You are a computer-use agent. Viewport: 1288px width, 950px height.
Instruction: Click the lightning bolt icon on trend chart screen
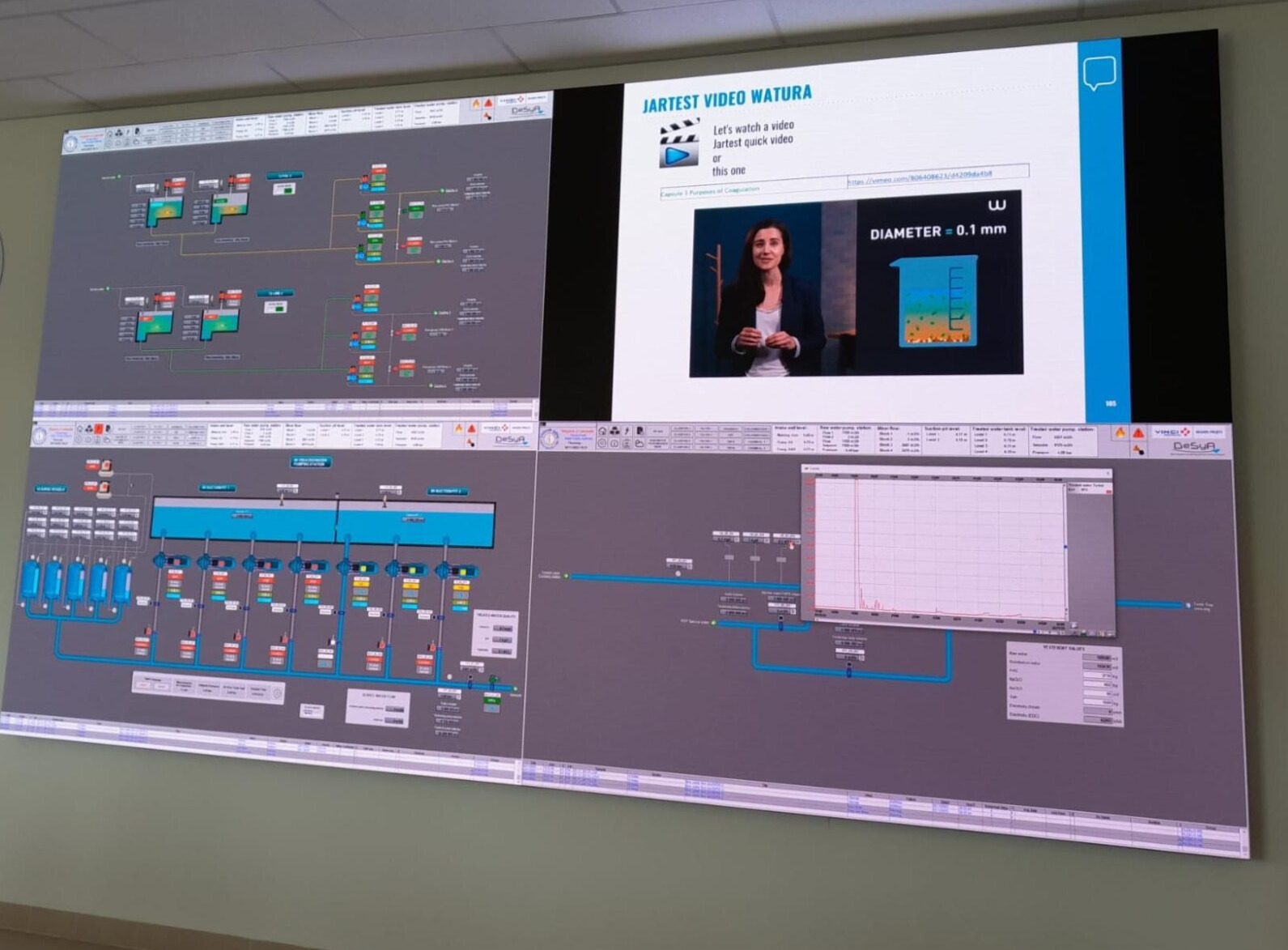coord(627,431)
